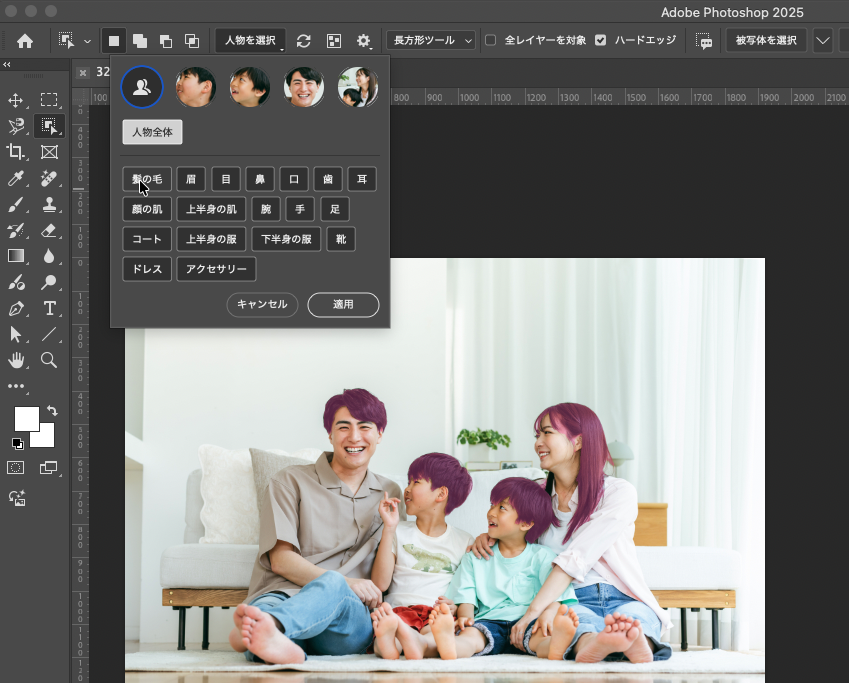Viewport: 849px width, 683px height.
Task: Click the 適用 button
Action: (343, 304)
